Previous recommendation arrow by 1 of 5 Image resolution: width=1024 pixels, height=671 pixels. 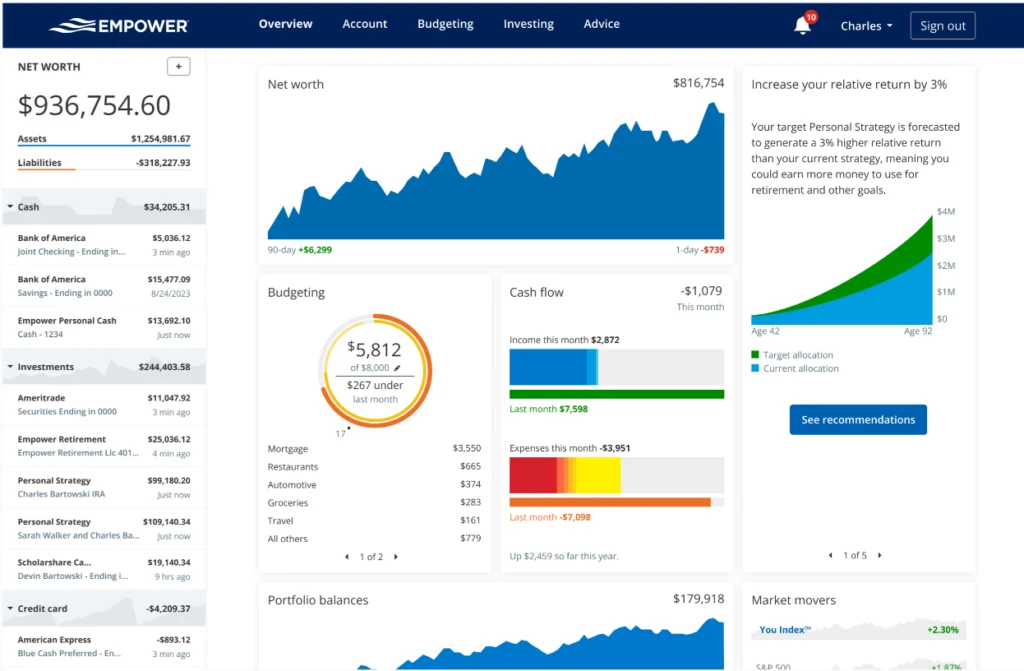[x=830, y=555]
